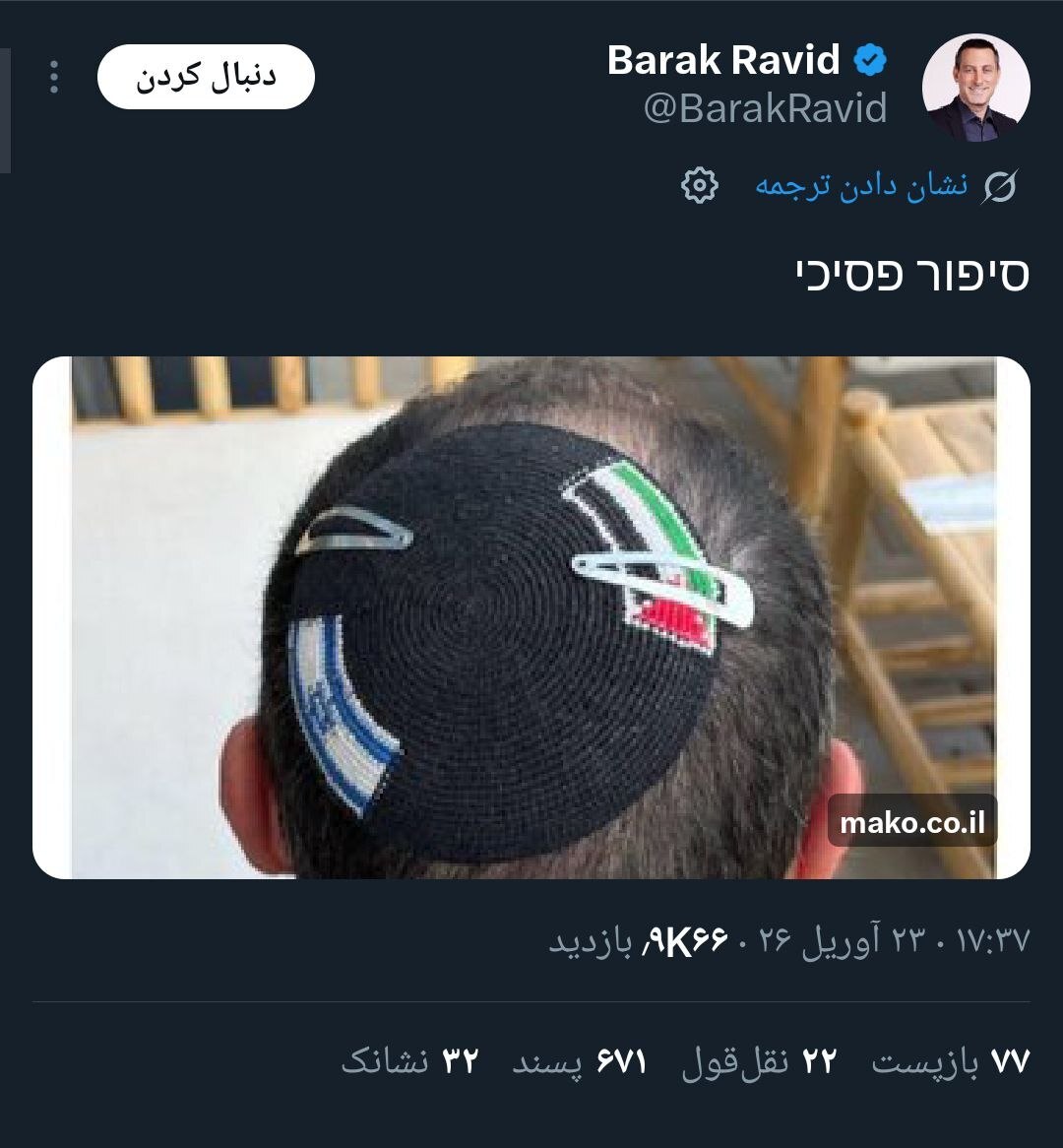Click the blue verified badge
Screen dimensions: 1063x1148
pyautogui.click(x=870, y=60)
